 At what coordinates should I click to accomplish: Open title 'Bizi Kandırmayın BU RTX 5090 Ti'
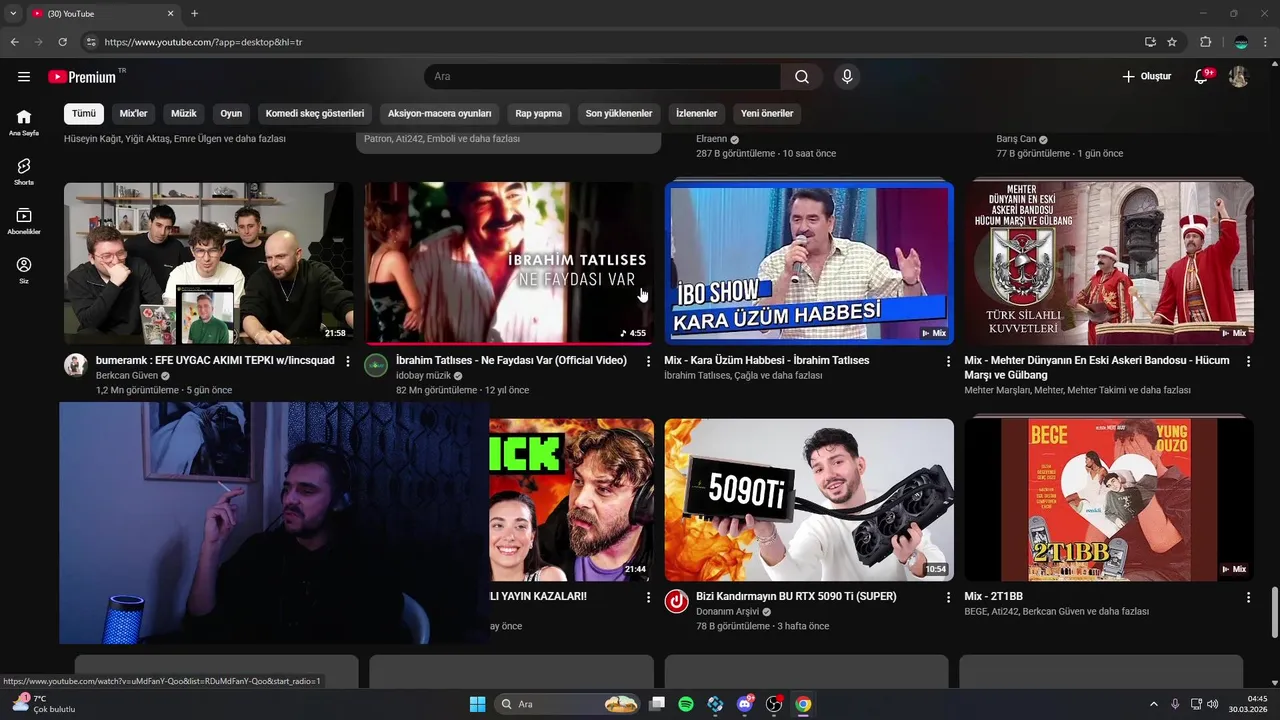pos(796,596)
